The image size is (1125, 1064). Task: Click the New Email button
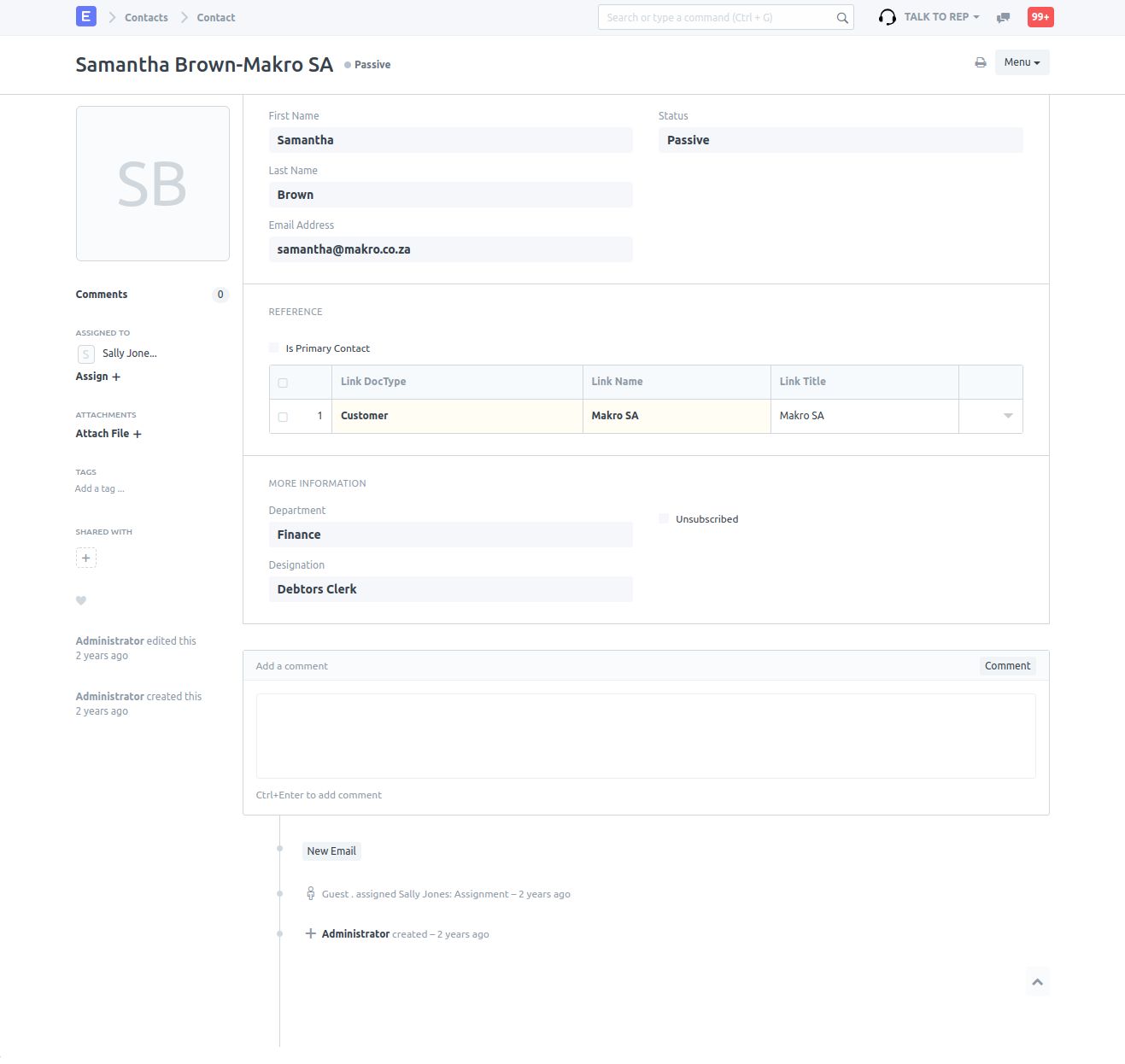[x=331, y=851]
